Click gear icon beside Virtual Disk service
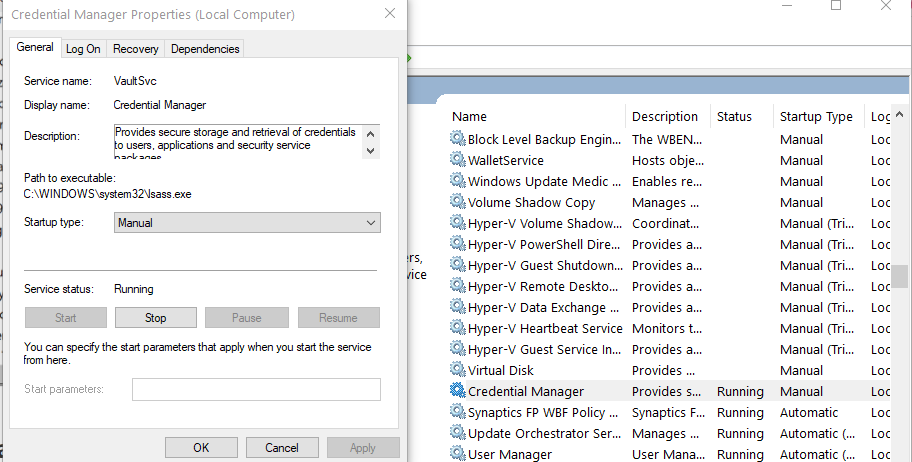The image size is (912, 462). (x=458, y=369)
